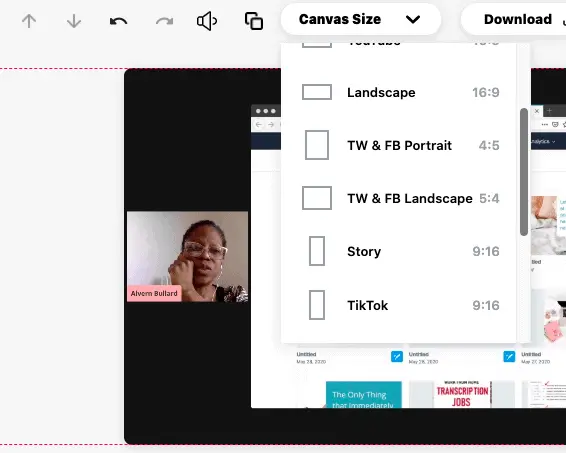
Task: Click the teal 'The Only Thing' pin thumbnail
Action: 363,395
